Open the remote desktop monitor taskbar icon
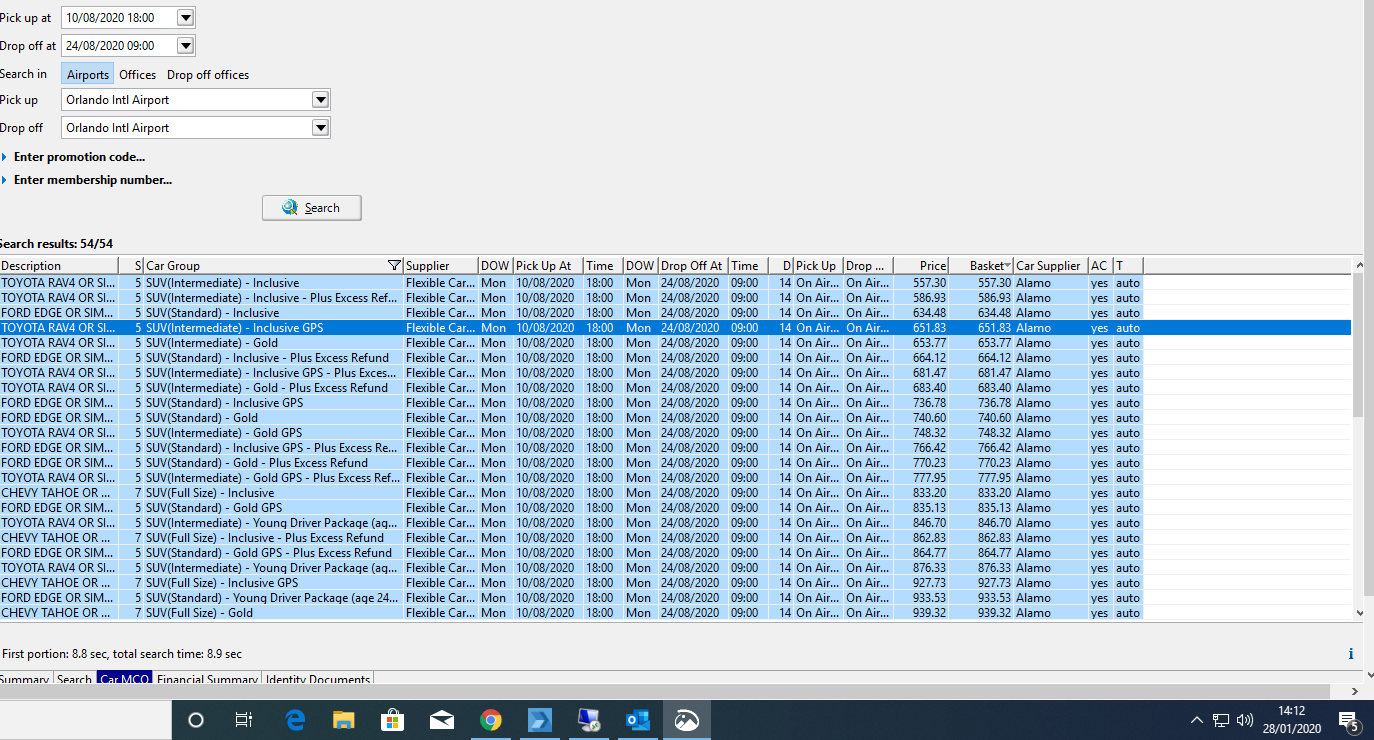This screenshot has width=1374, height=740. (x=588, y=720)
